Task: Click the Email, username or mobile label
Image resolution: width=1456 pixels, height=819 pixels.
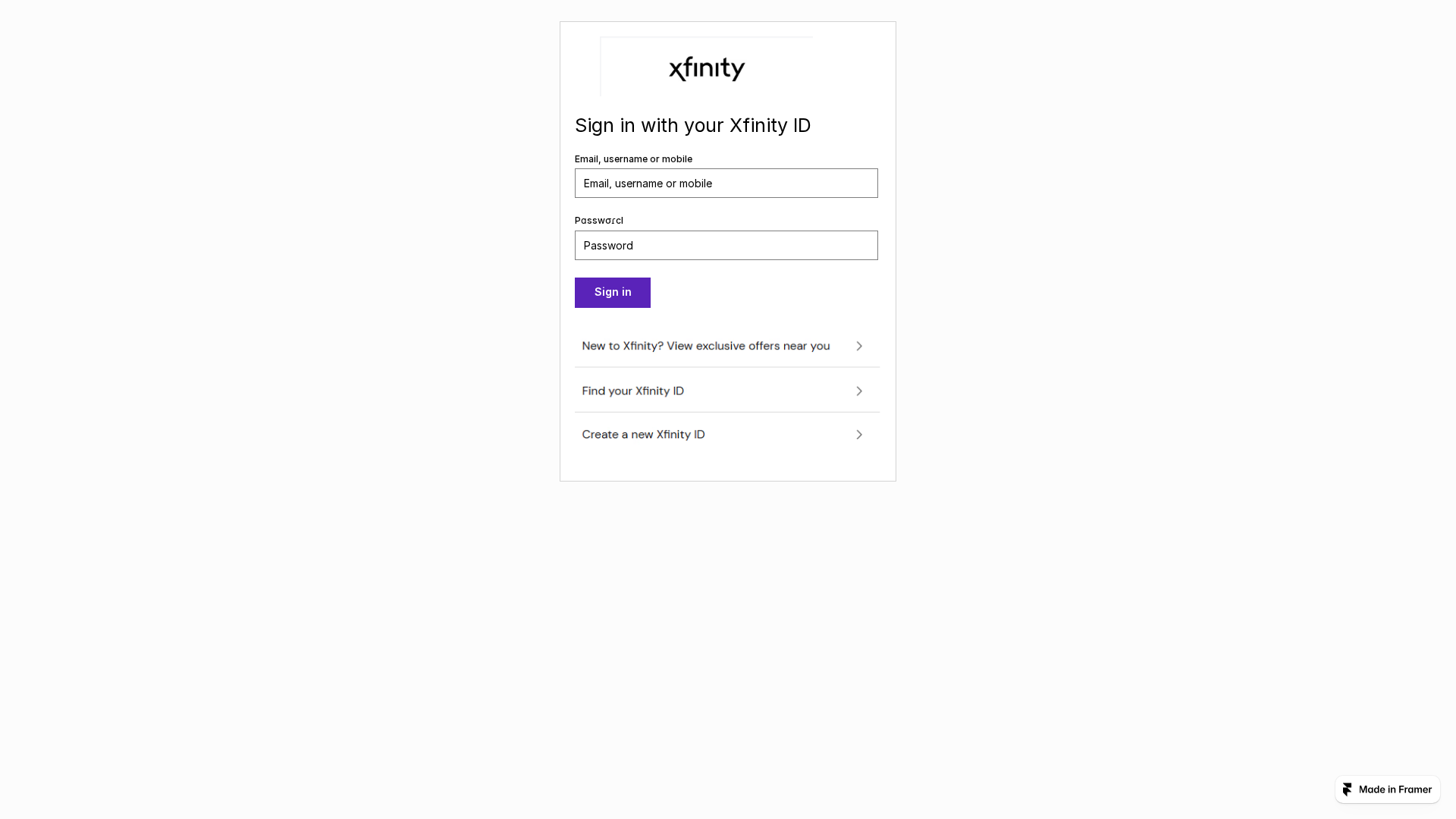Action: point(633,159)
